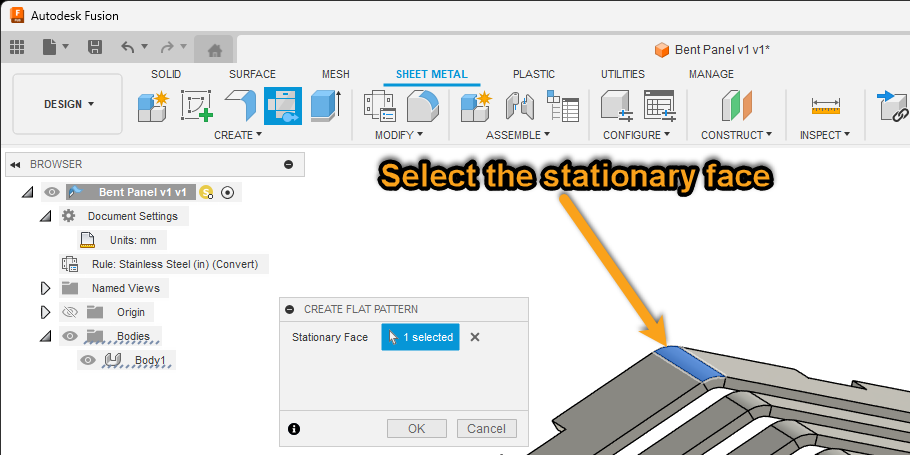Click the File document icon
Image resolution: width=910 pixels, height=455 pixels.
(x=50, y=47)
